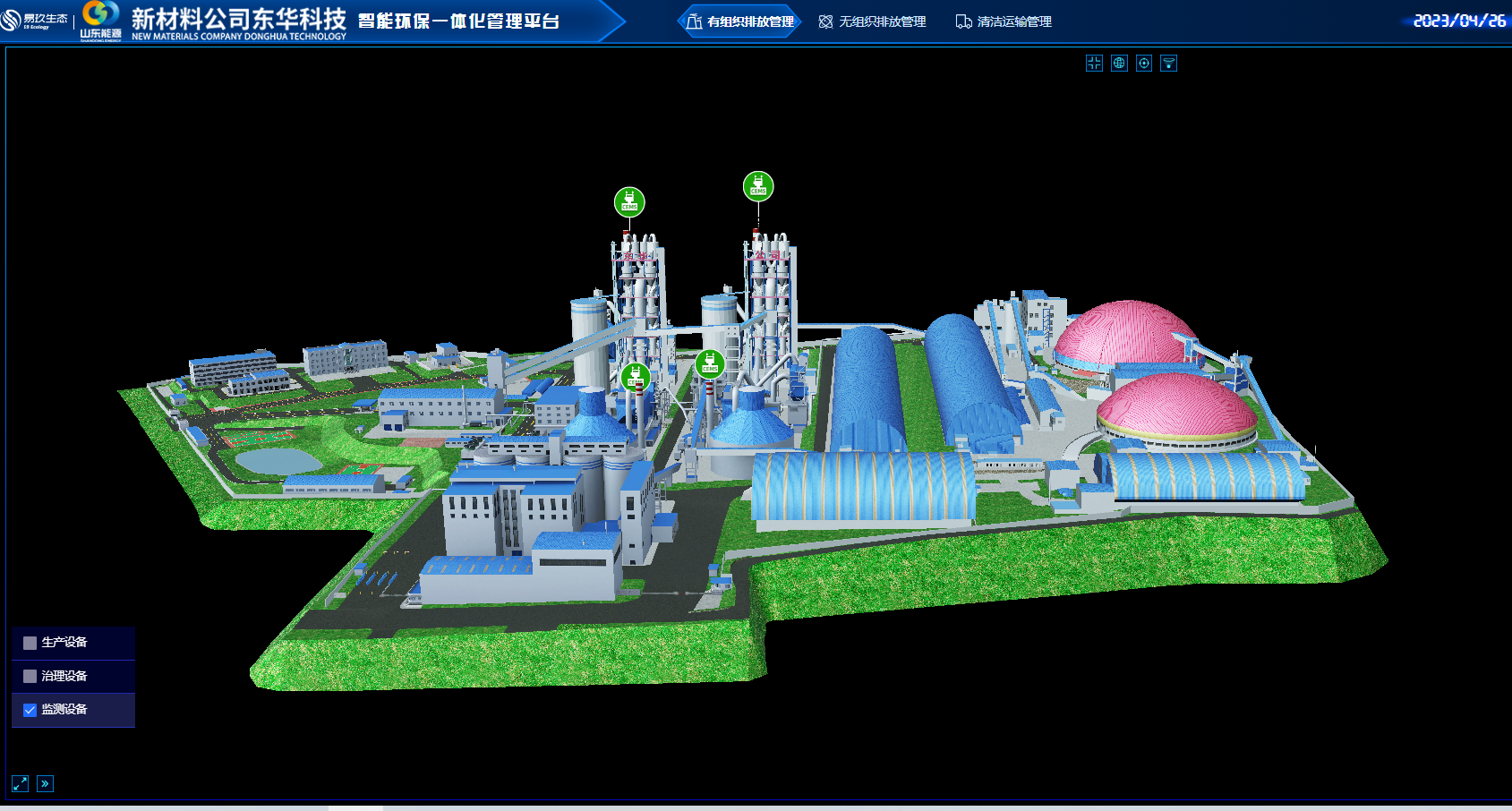Click the lower-left CEMS marker near blue cone
Image resolution: width=1512 pixels, height=811 pixels.
[635, 377]
